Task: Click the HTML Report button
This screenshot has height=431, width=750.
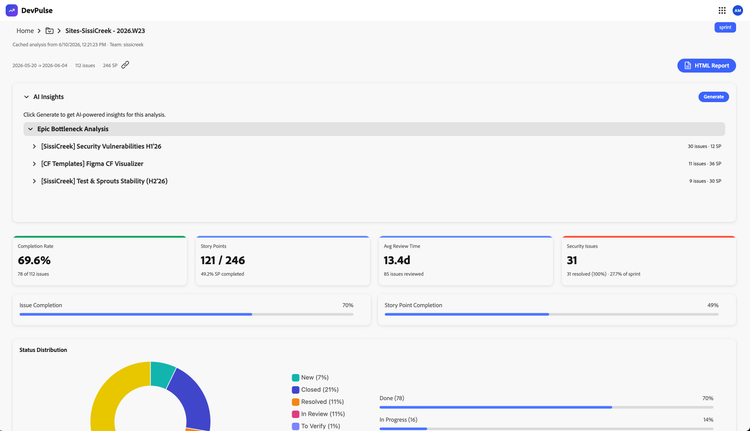Action: [x=706, y=66]
